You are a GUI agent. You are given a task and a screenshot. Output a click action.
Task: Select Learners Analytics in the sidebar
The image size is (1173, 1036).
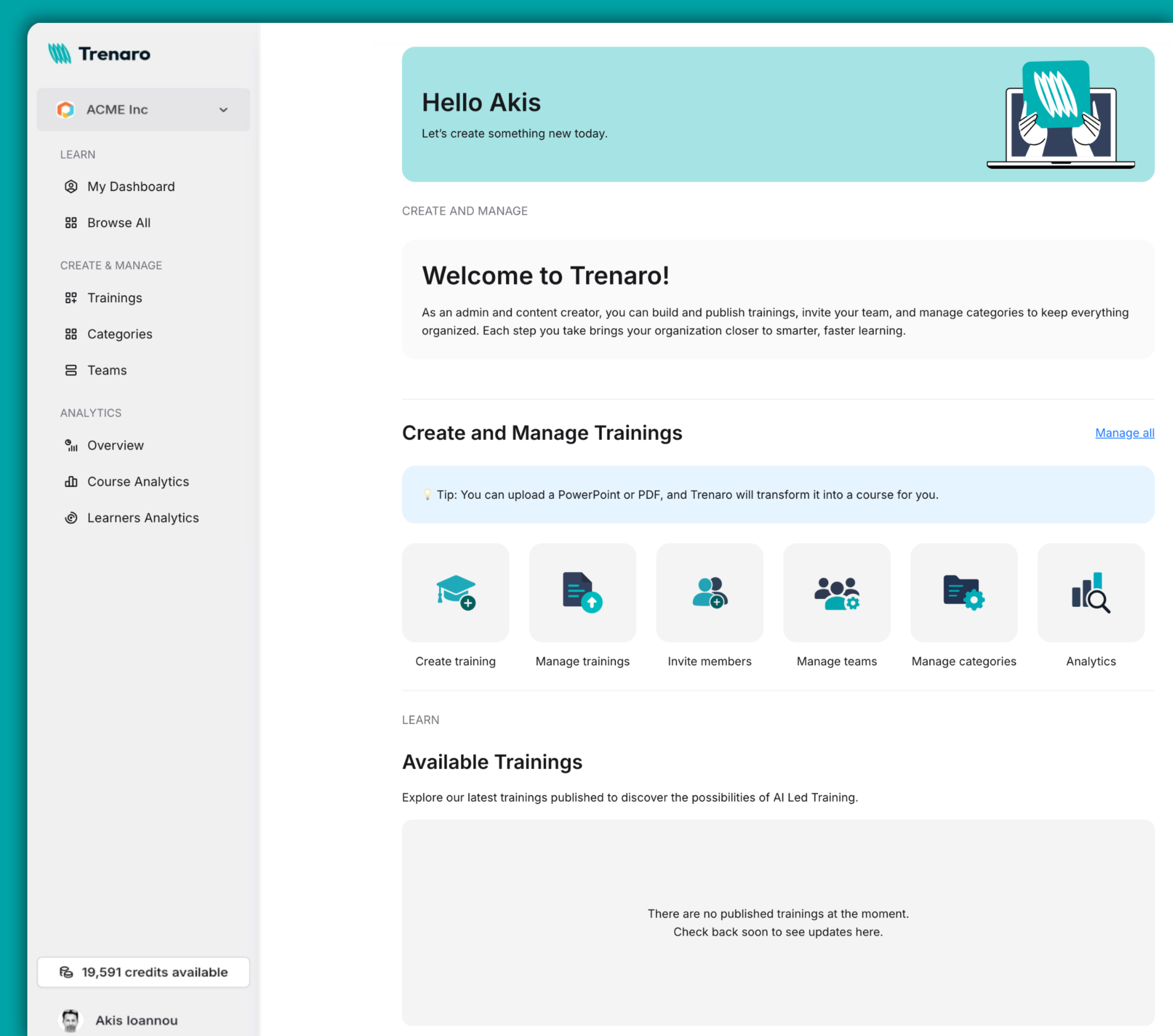(x=143, y=518)
